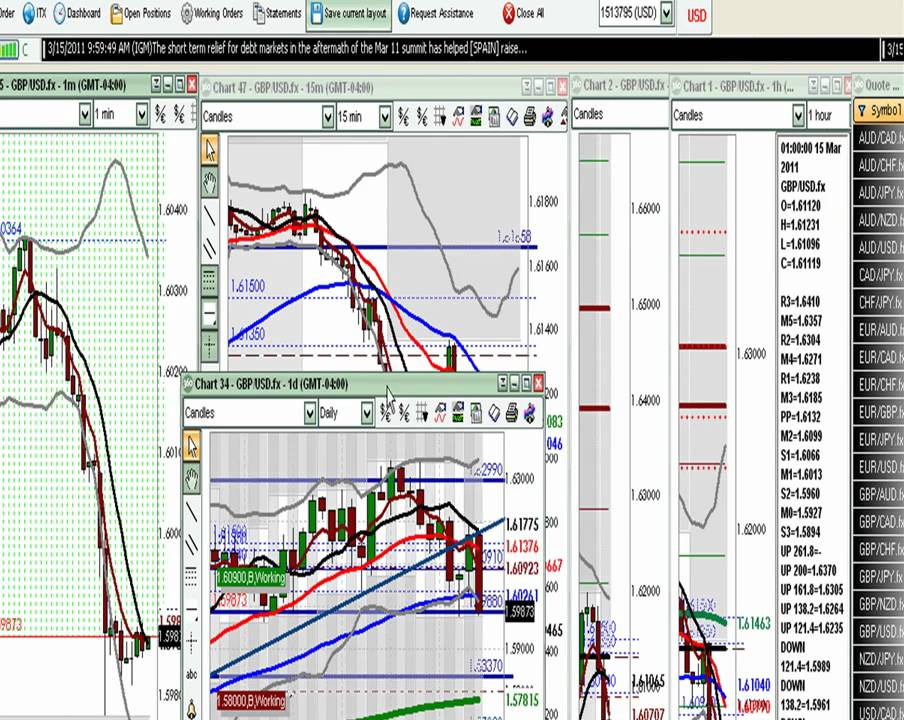Click the red USD currency label
The height and width of the screenshot is (720, 904).
pos(696,16)
